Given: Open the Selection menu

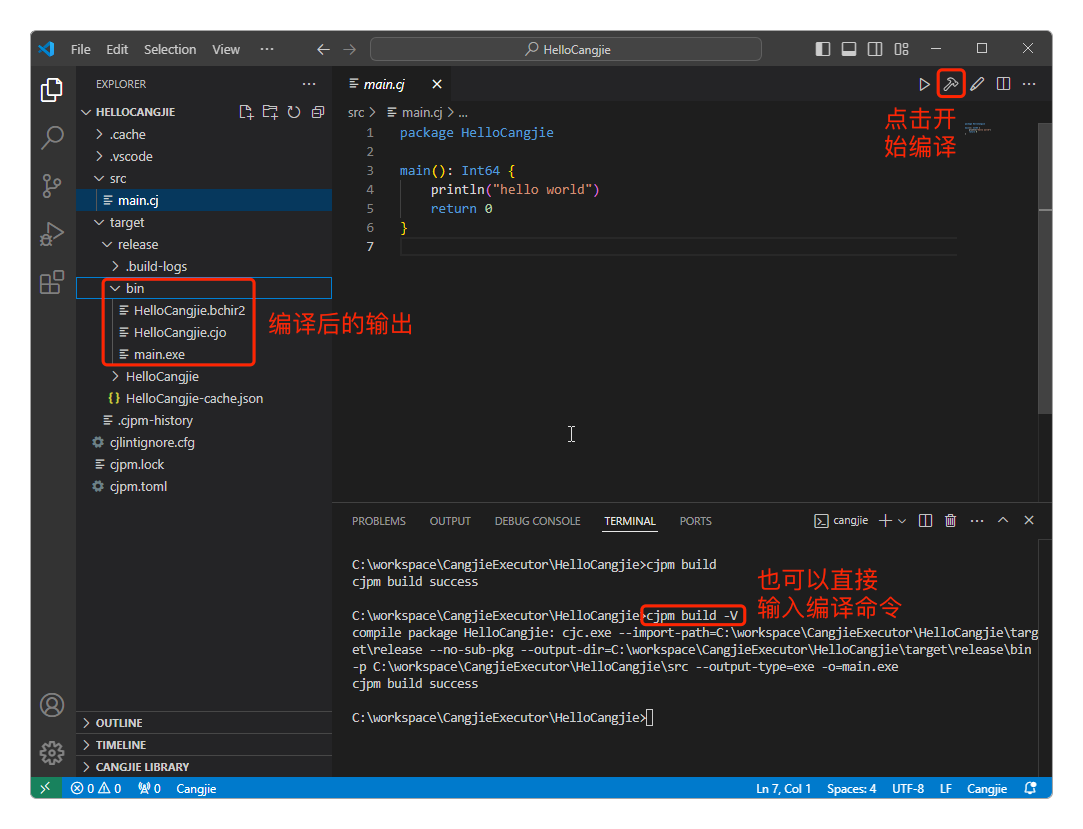Looking at the screenshot, I should pyautogui.click(x=170, y=50).
